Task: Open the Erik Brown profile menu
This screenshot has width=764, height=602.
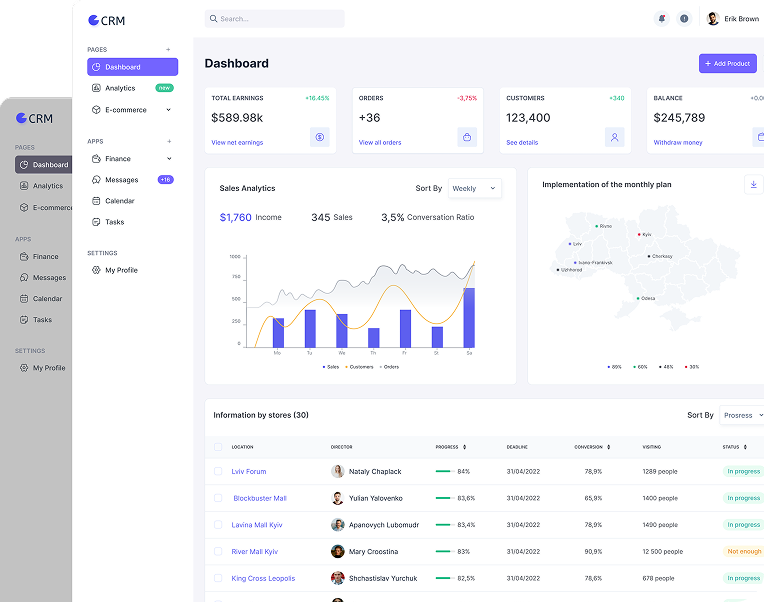Action: tap(732, 19)
